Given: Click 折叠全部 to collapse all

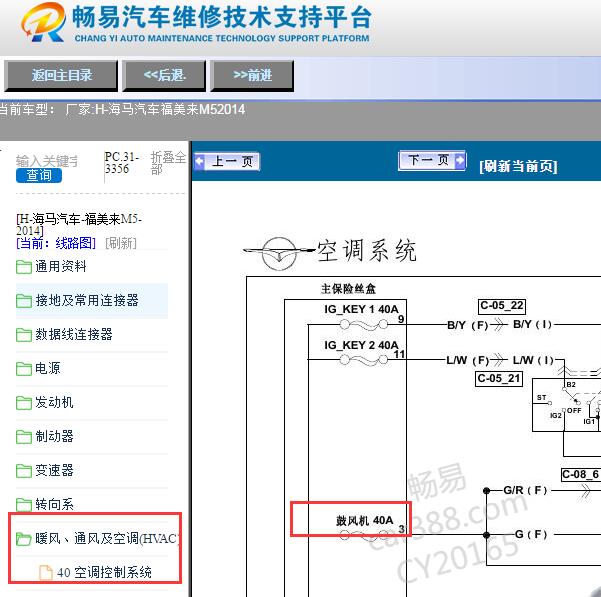Looking at the screenshot, I should (x=168, y=162).
